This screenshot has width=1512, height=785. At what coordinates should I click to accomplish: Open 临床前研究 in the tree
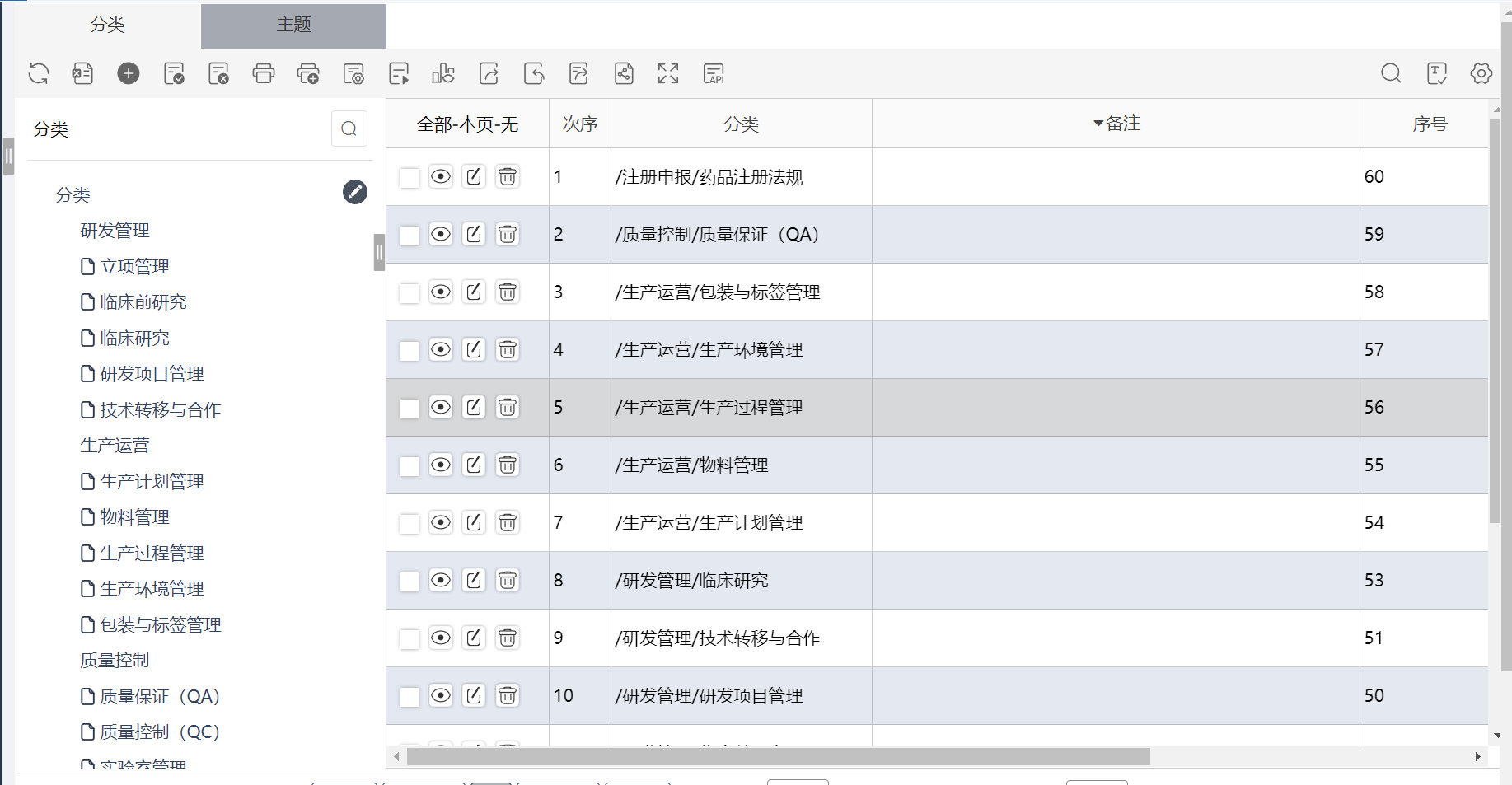tap(143, 302)
